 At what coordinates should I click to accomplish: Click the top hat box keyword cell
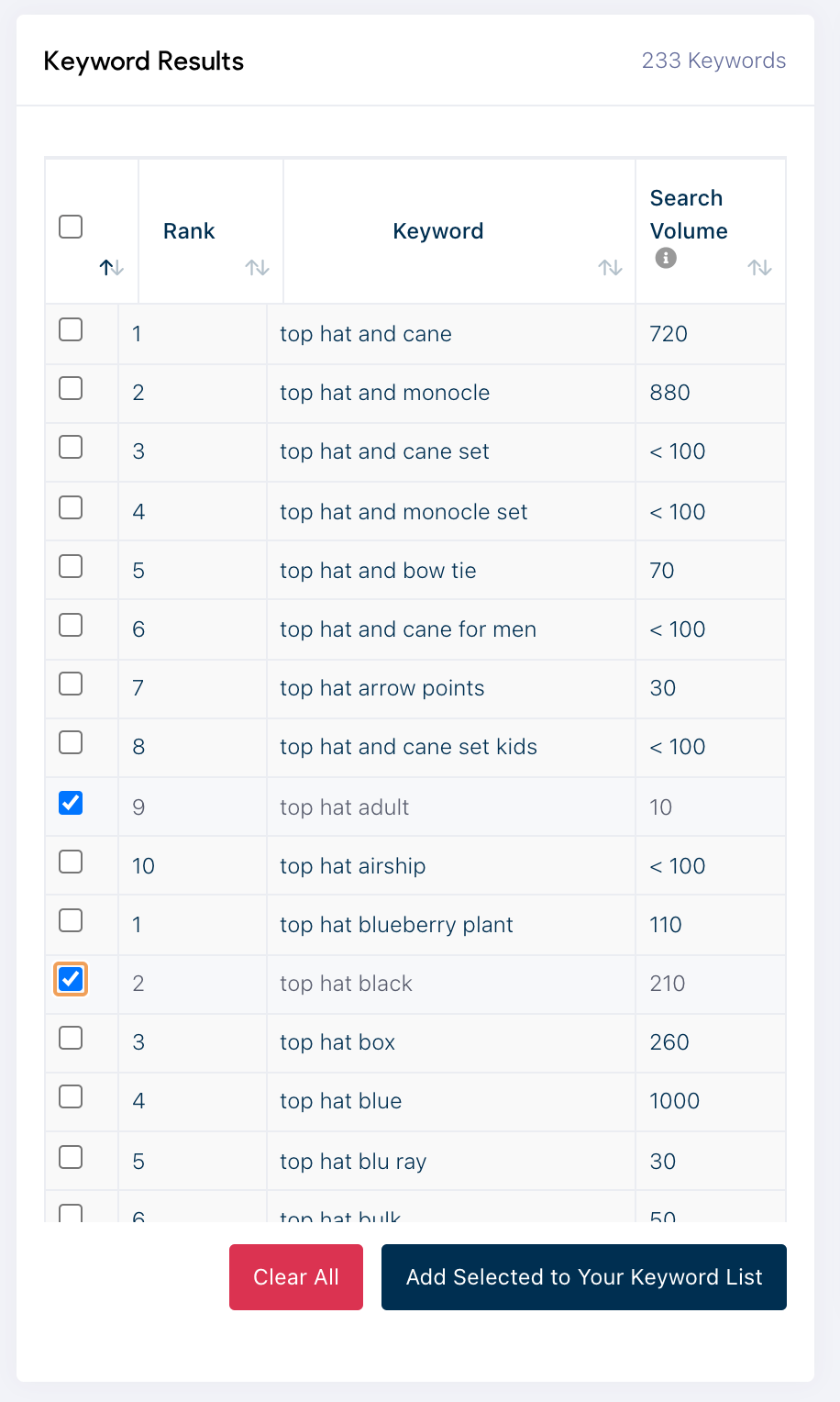(x=337, y=1042)
